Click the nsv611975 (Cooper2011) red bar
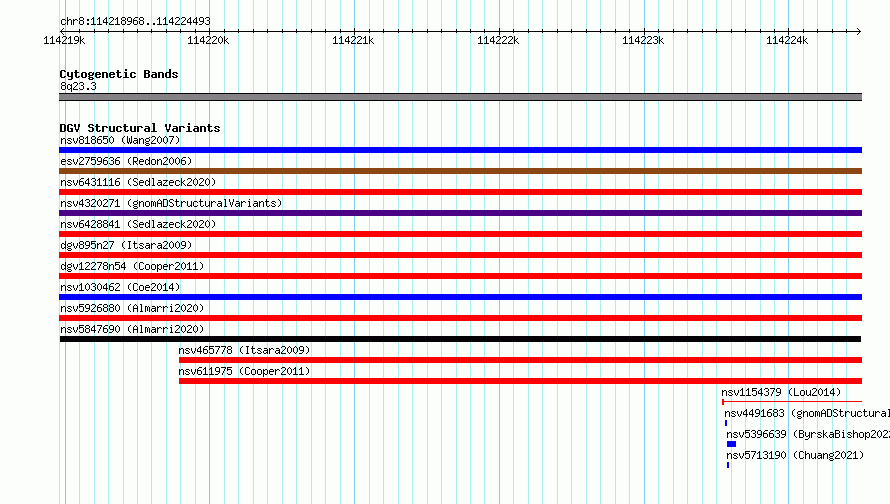The image size is (890, 504). [x=520, y=381]
